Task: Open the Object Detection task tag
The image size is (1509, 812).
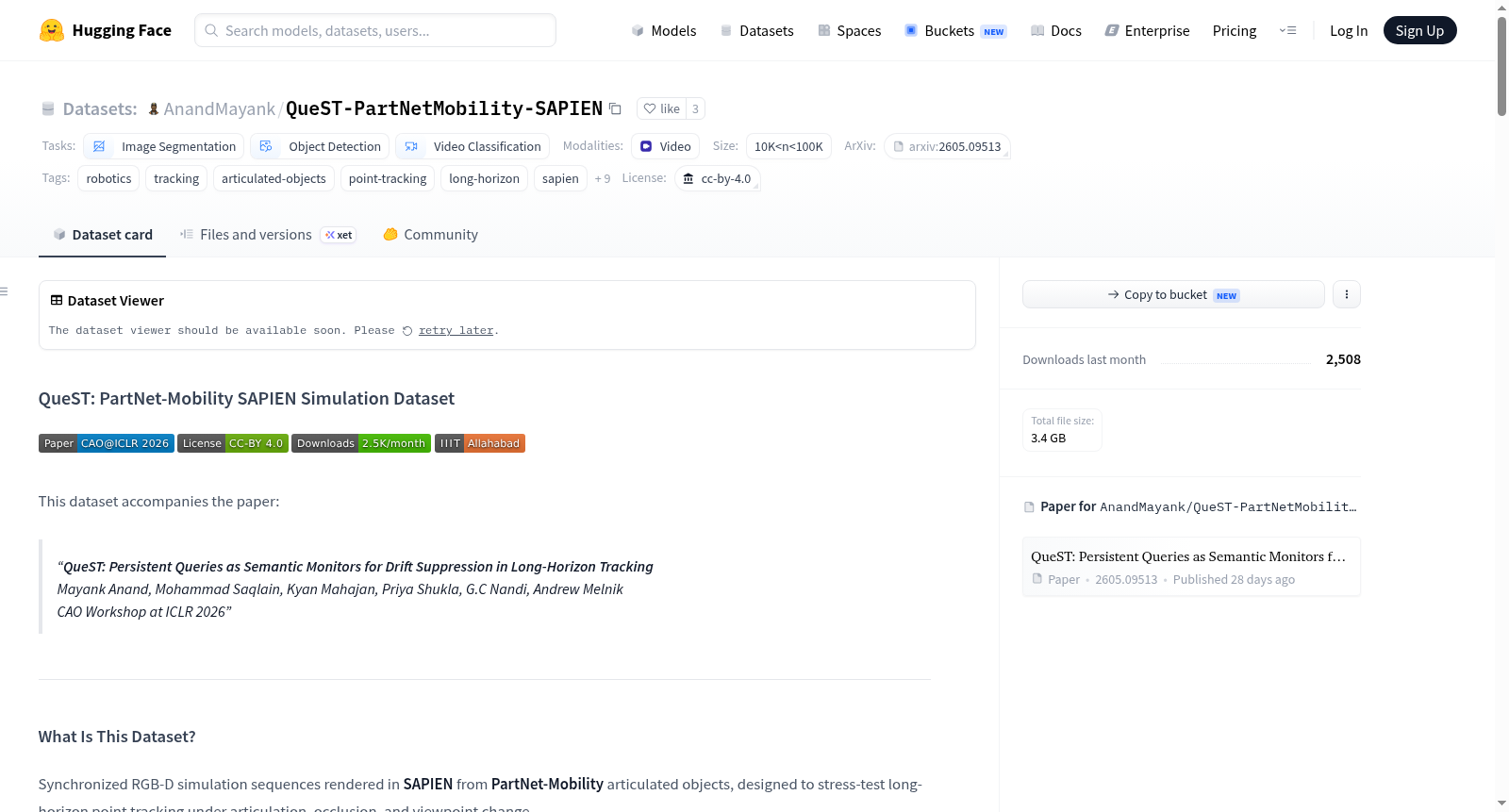Action: (320, 146)
